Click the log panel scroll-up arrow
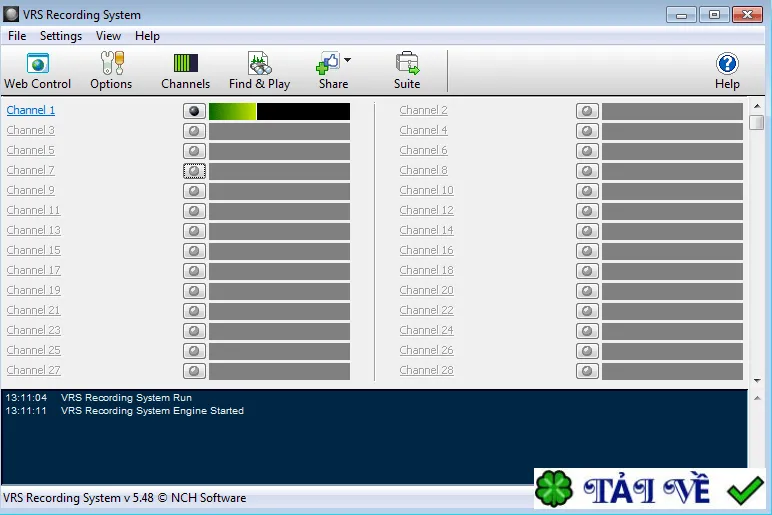This screenshot has height=515, width=772. coord(757,398)
